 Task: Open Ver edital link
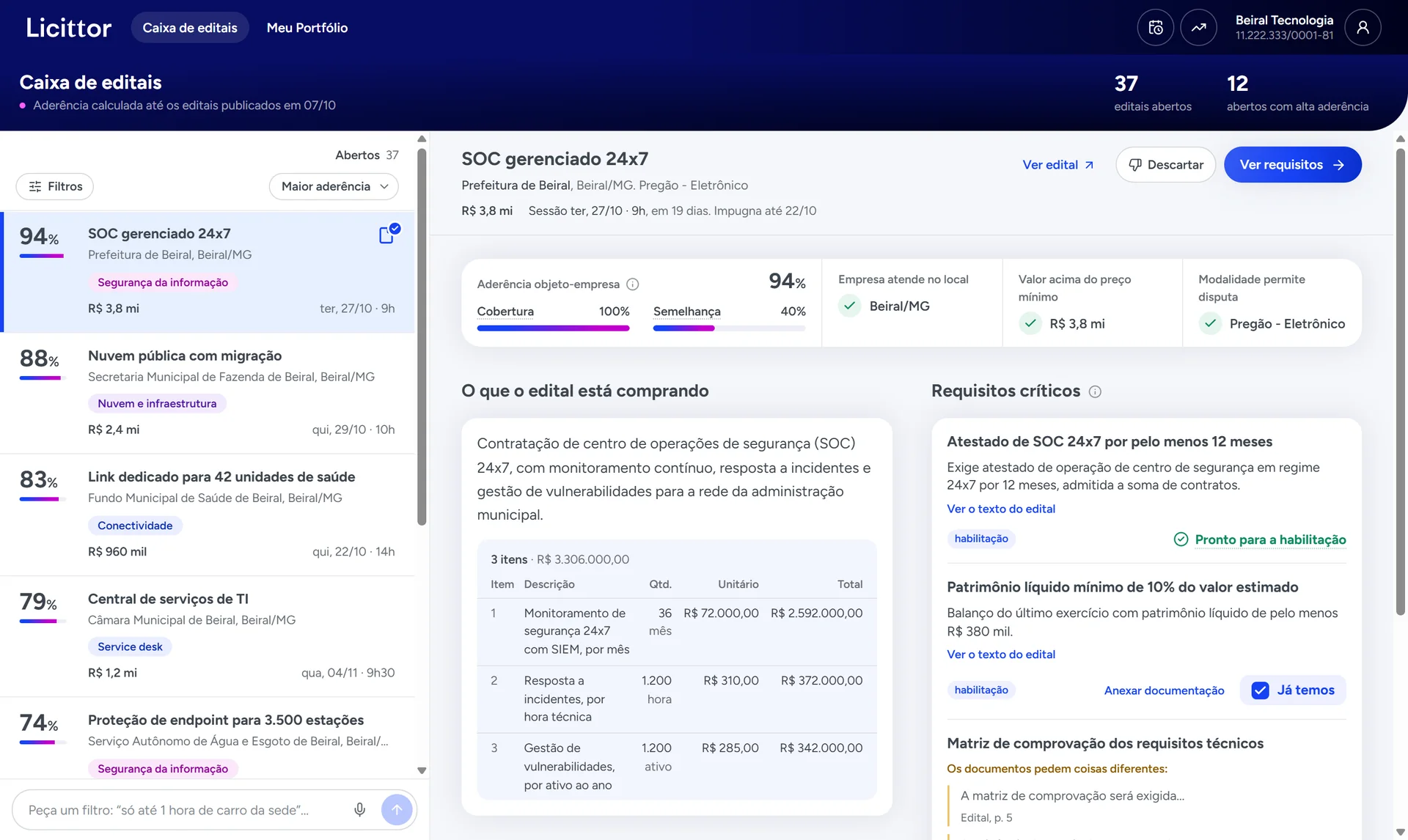pyautogui.click(x=1058, y=165)
